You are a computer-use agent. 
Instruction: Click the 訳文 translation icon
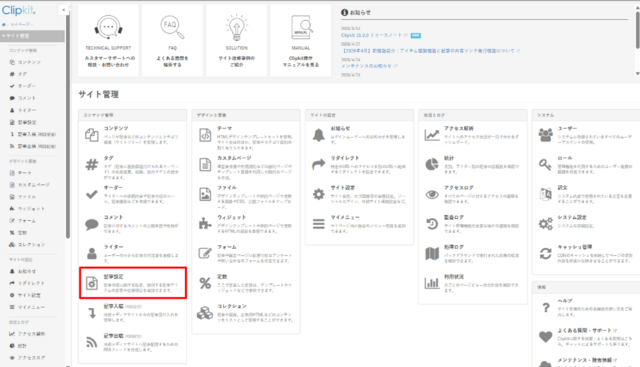546,194
